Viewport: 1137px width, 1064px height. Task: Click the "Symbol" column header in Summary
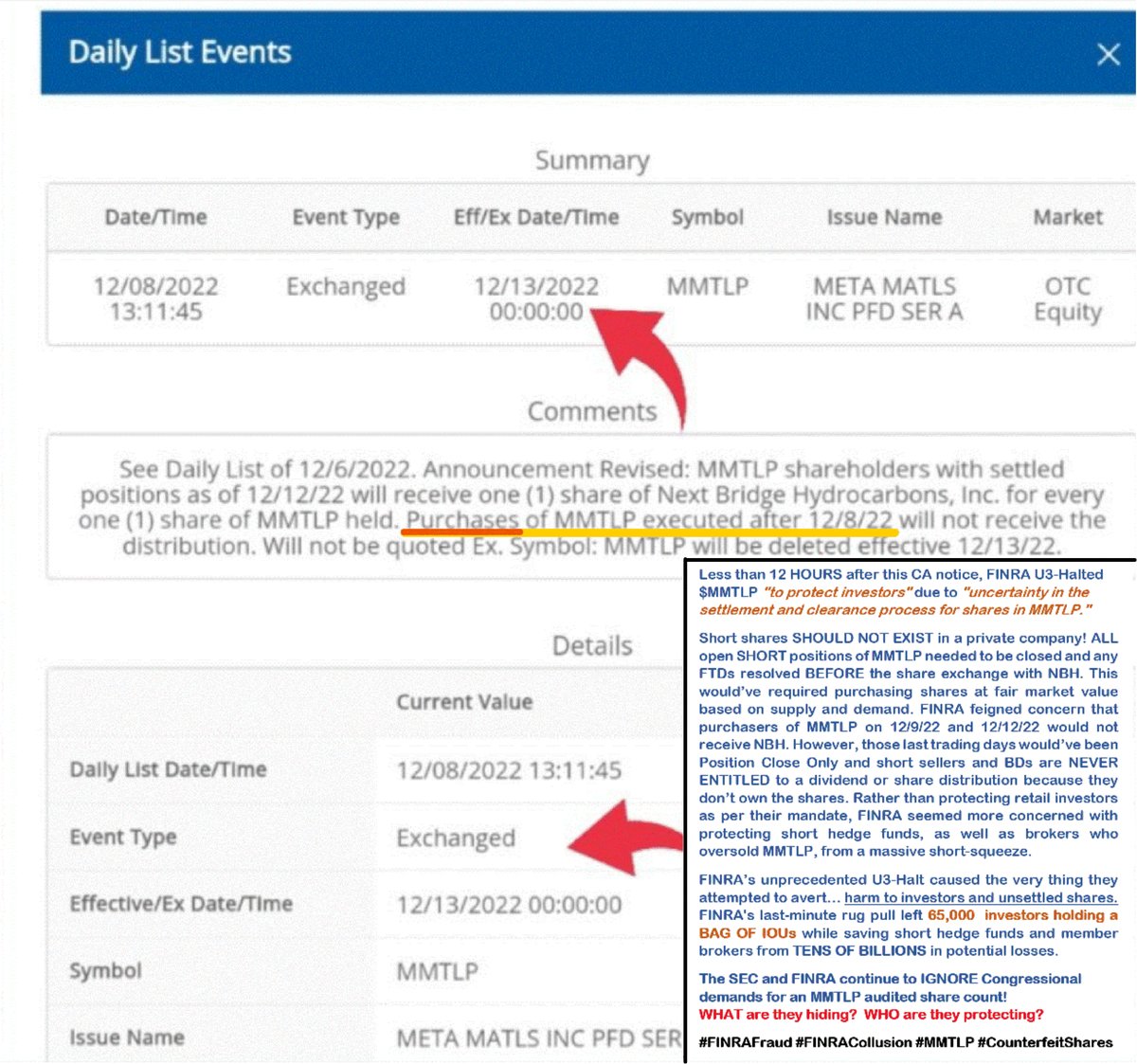point(708,217)
